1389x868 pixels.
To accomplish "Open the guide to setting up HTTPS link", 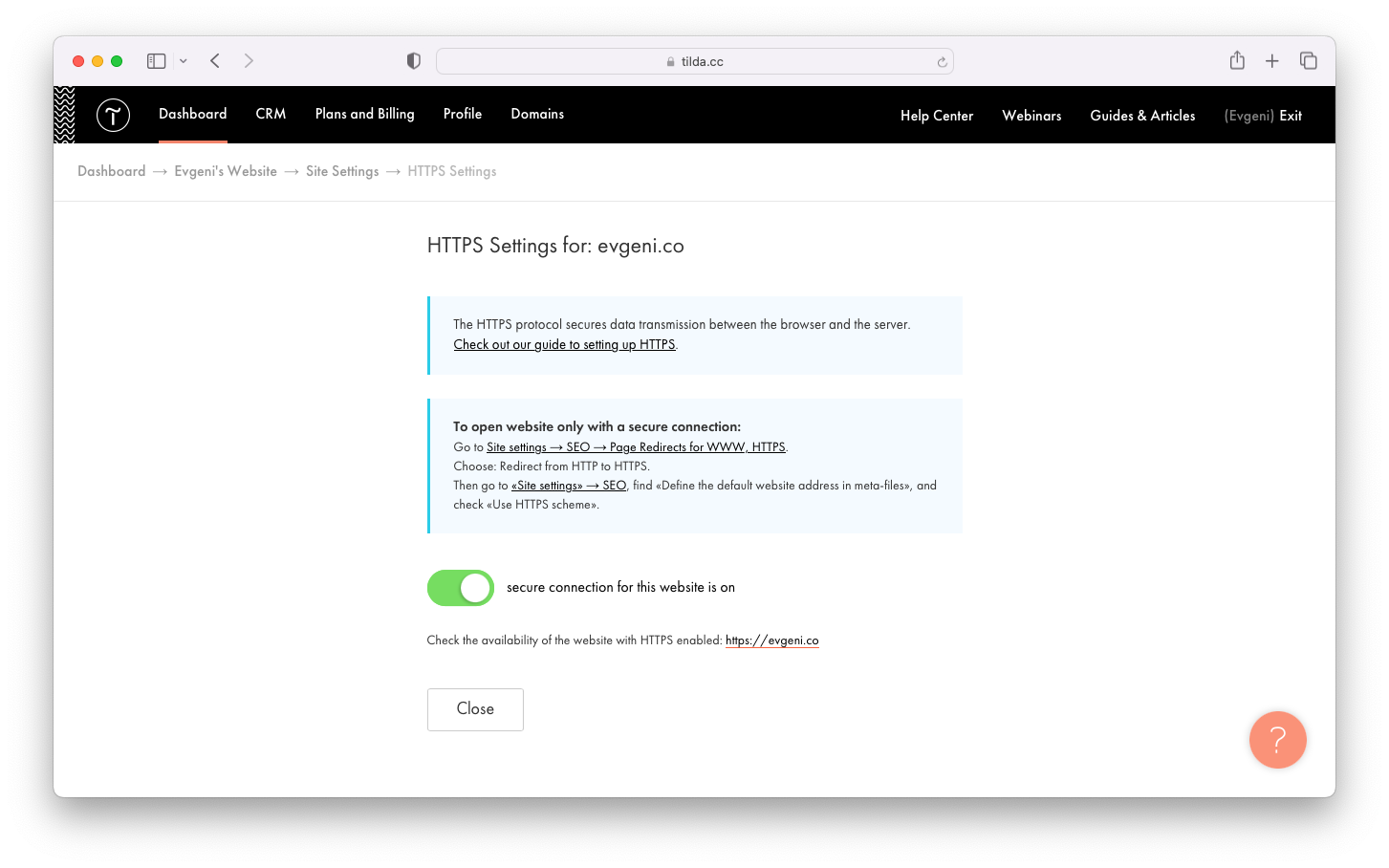I will pos(564,344).
